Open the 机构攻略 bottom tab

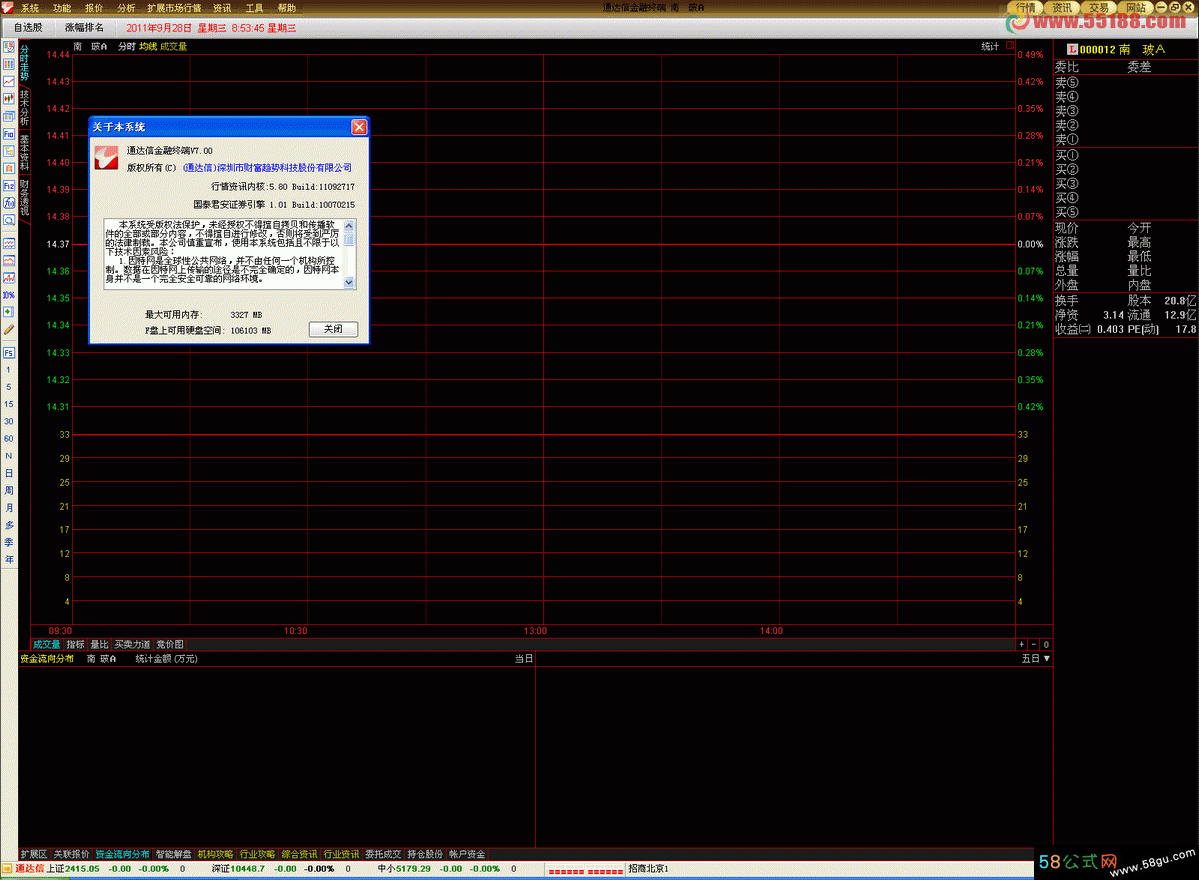tap(216, 854)
